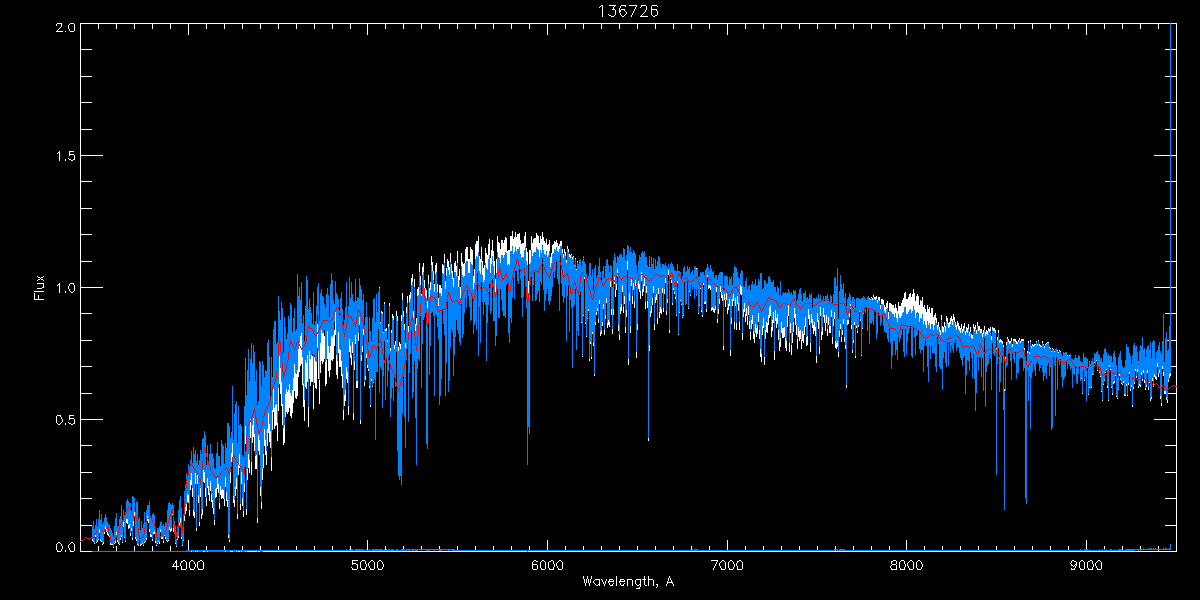Click the 6000 wavelength tick label
1200x600 pixels.
coord(547,564)
